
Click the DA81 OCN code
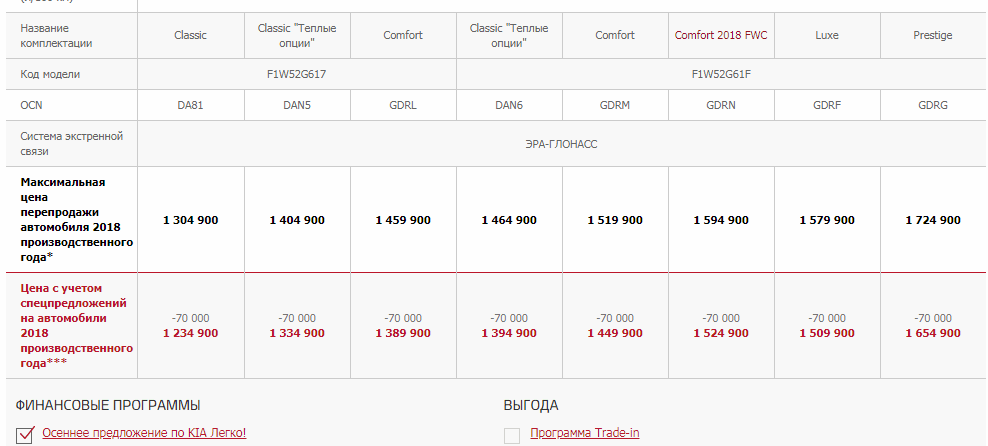point(190,104)
